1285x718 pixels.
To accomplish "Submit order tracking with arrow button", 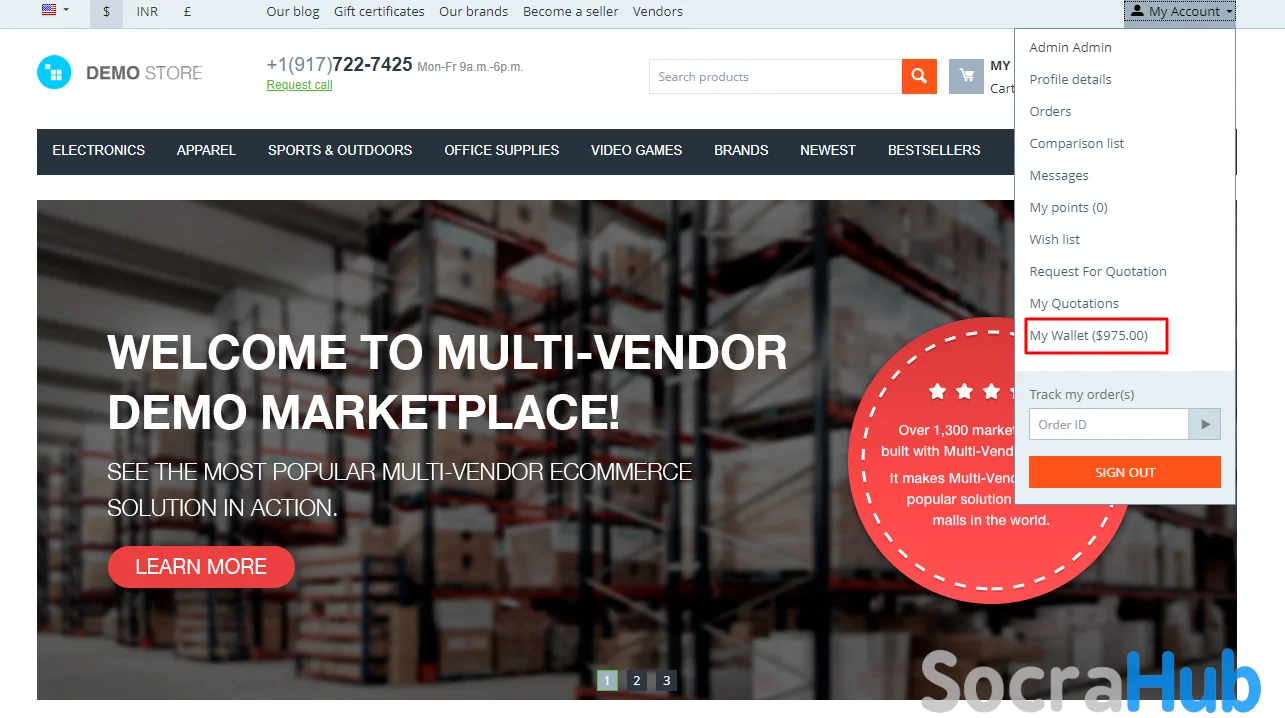I will click(1204, 424).
